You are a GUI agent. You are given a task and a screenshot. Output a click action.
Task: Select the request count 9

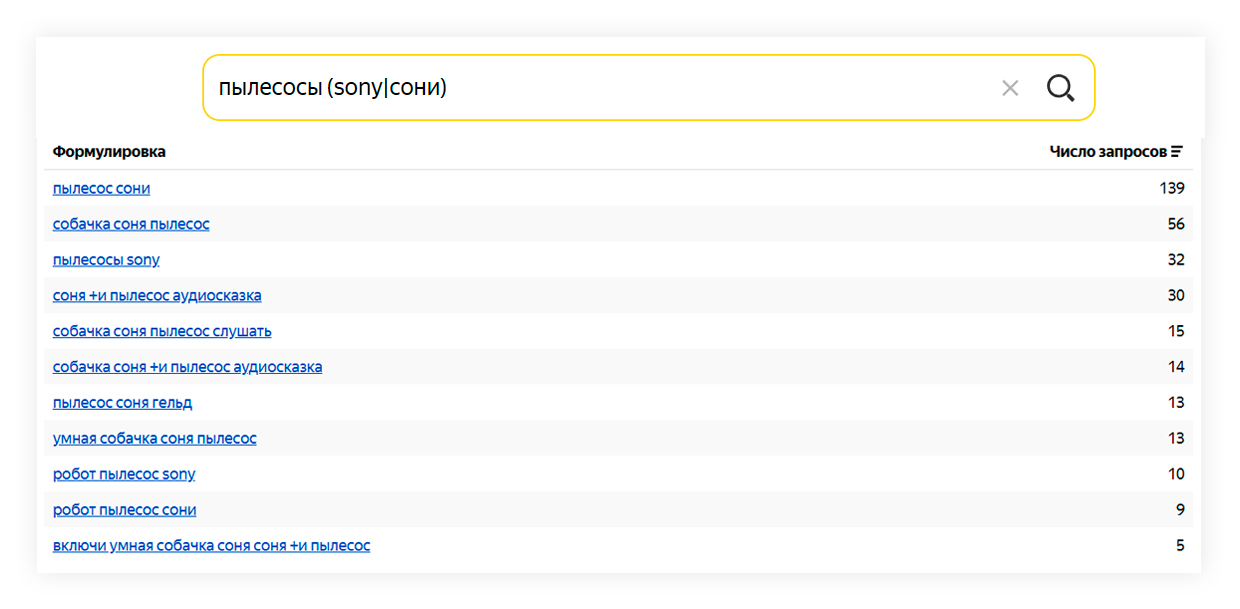click(x=1180, y=510)
